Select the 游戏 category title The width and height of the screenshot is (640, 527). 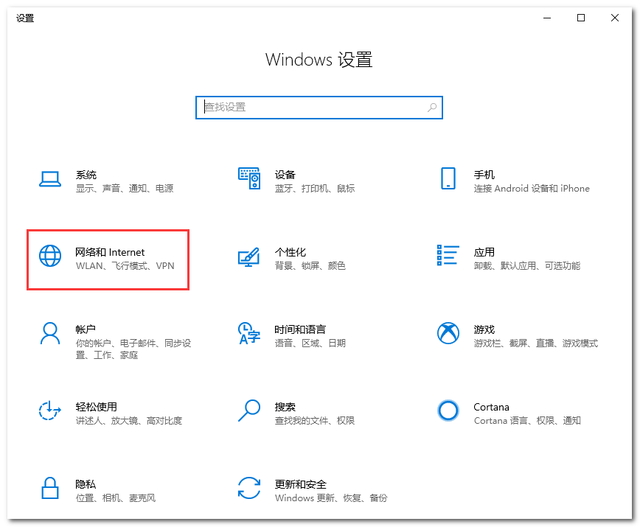[484, 329]
